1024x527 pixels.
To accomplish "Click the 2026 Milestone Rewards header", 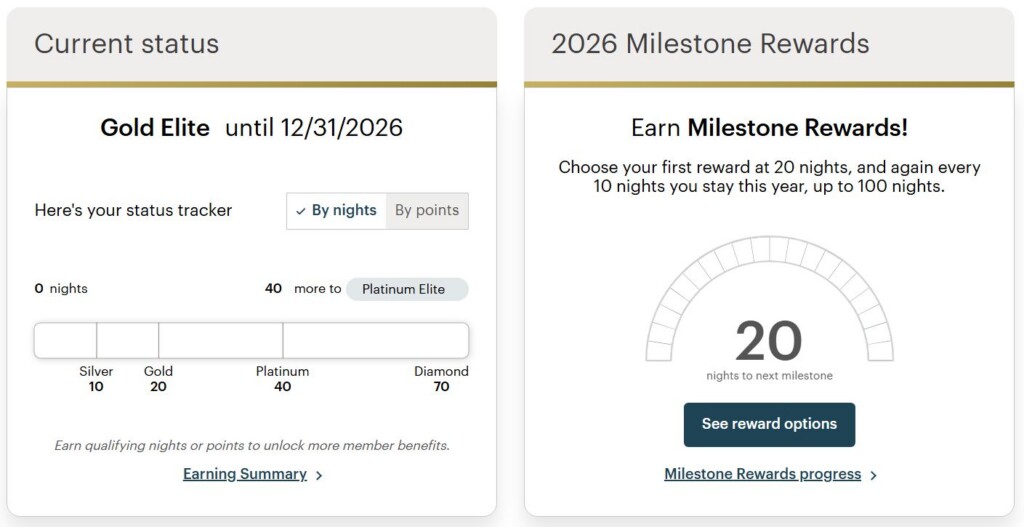I will (x=710, y=44).
